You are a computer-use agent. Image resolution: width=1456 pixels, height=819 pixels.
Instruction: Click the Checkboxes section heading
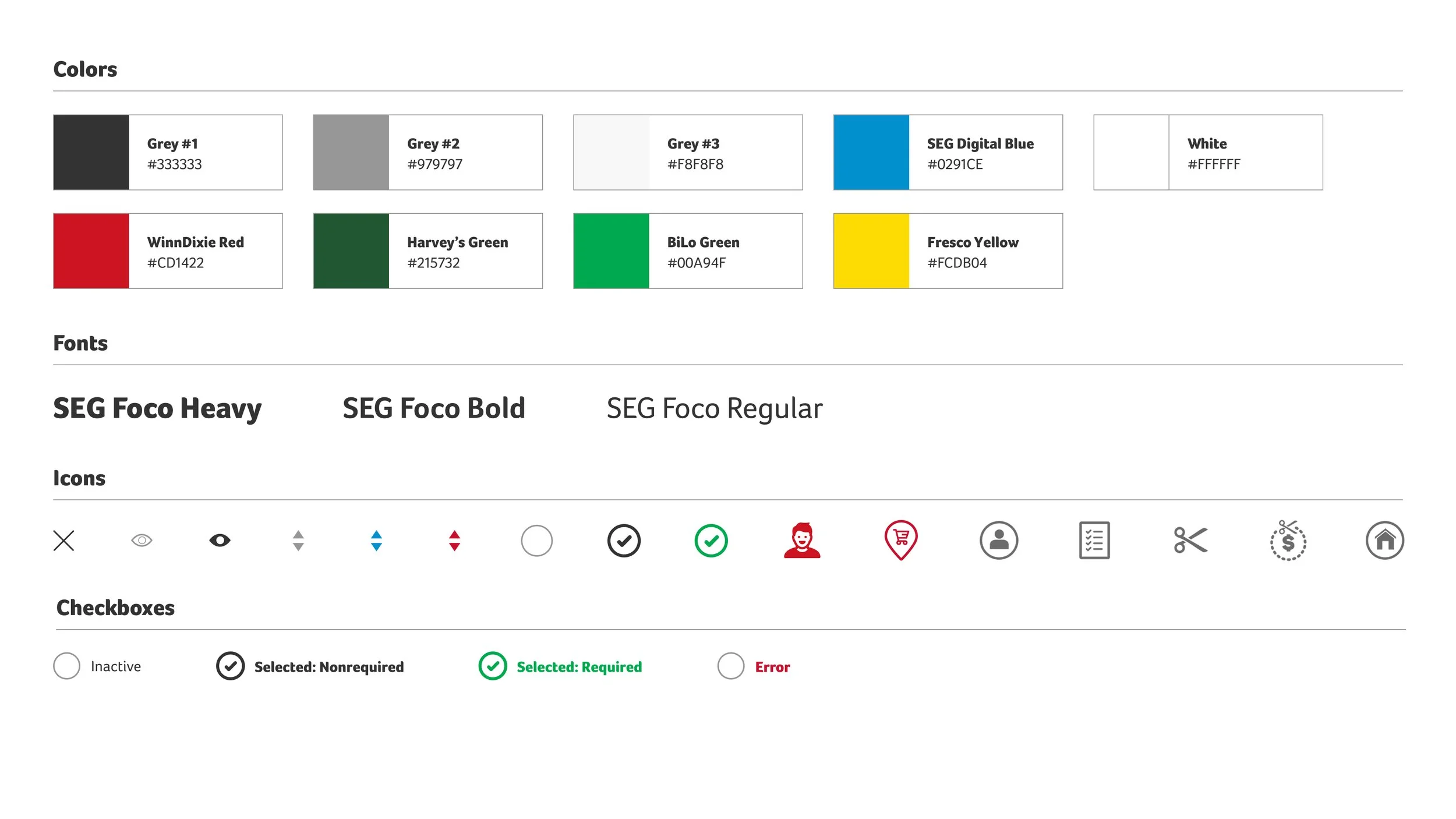(x=115, y=608)
